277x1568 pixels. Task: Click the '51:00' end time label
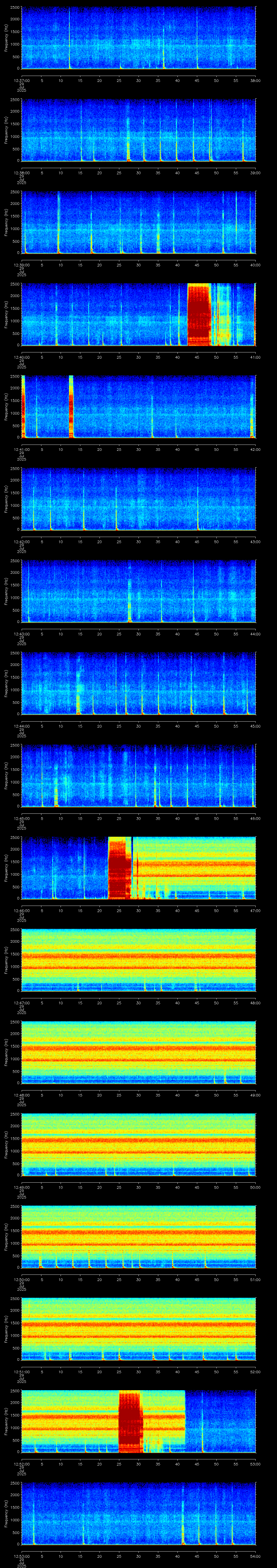(255, 1279)
